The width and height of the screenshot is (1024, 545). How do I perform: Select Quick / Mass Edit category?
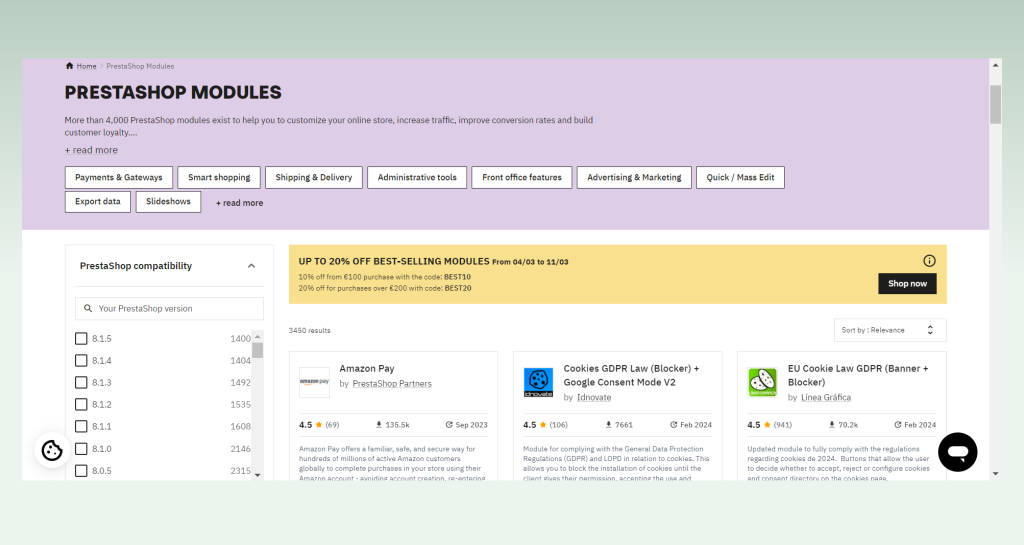741,178
